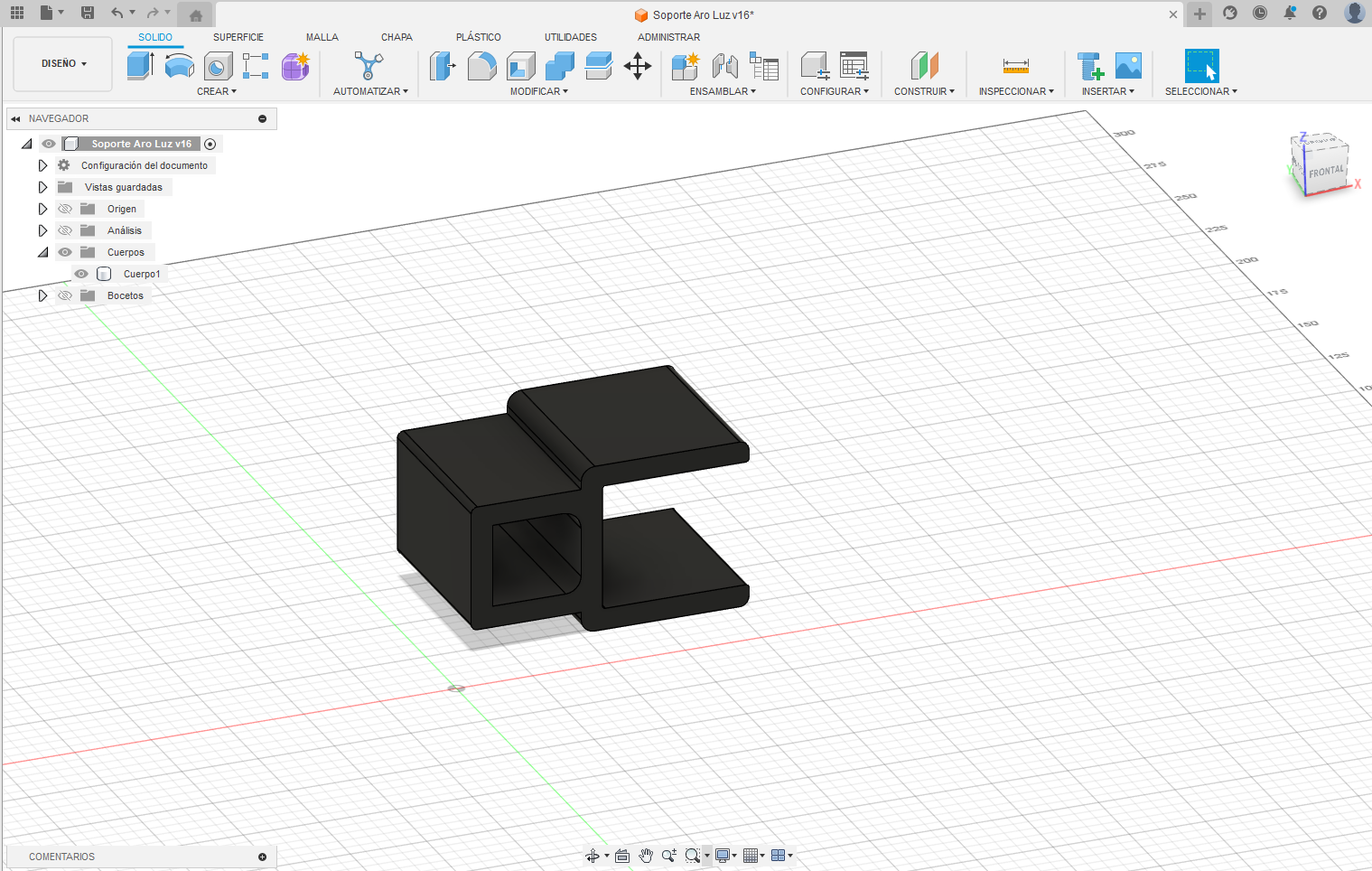1372x871 pixels.
Task: Collapse the NAVEGADOR panel arrows
Action: tap(15, 118)
